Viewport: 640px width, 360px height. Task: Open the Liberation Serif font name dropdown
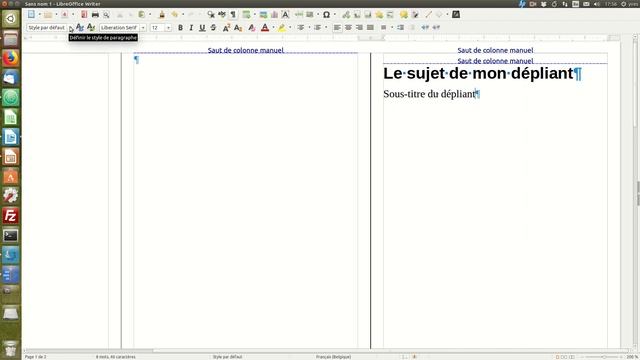pyautogui.click(x=143, y=28)
